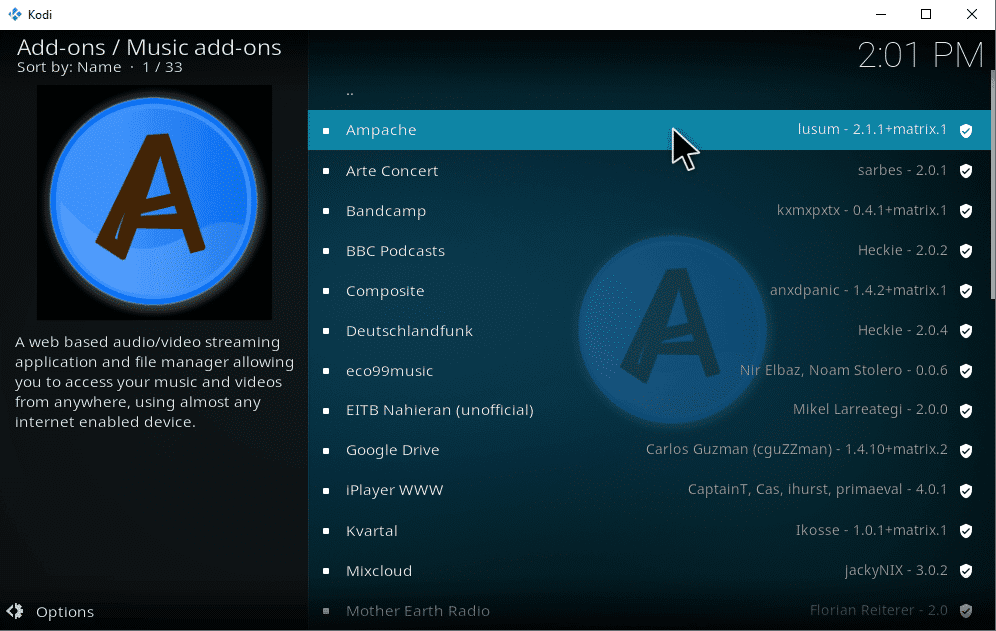The image size is (996, 631).
Task: Click the shield icon beside Mixcloud
Action: click(x=965, y=570)
